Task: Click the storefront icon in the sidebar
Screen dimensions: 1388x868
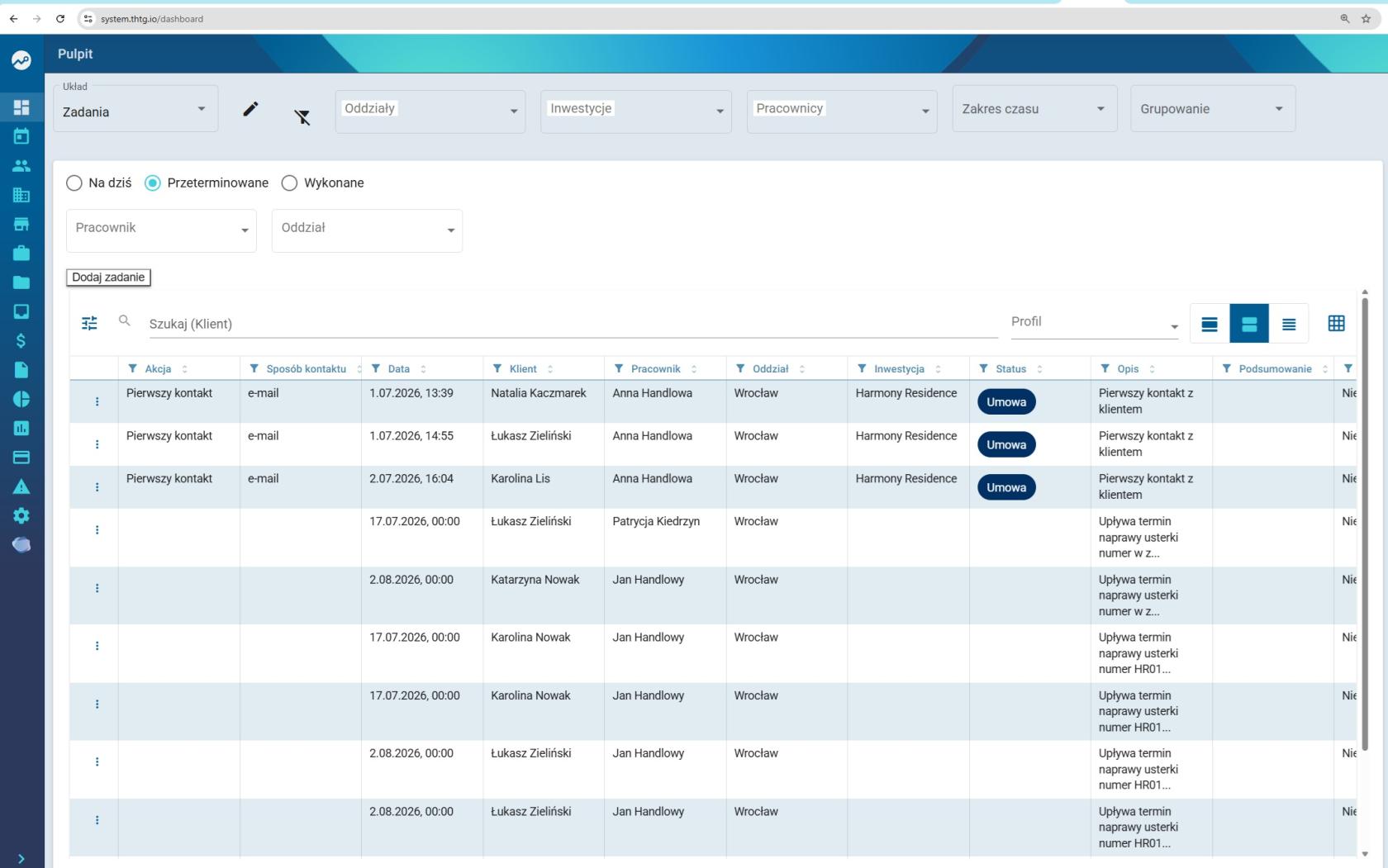Action: 21,224
